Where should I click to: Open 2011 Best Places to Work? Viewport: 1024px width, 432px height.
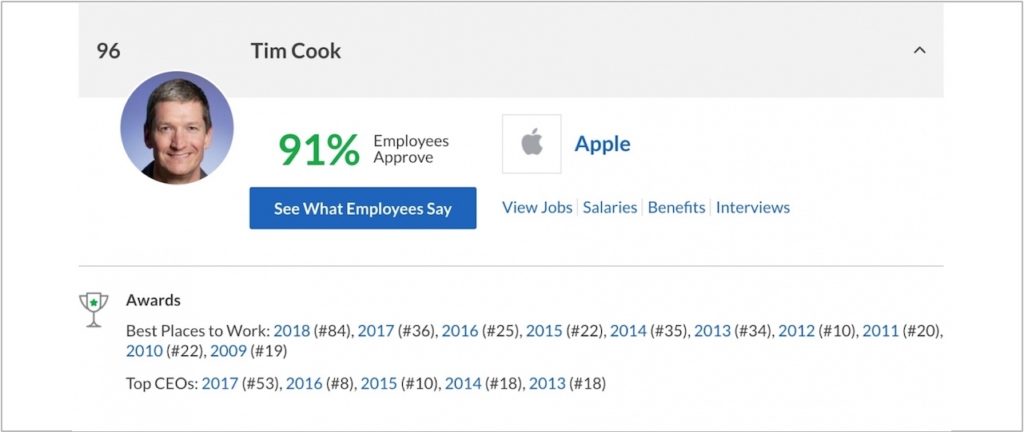tap(881, 330)
